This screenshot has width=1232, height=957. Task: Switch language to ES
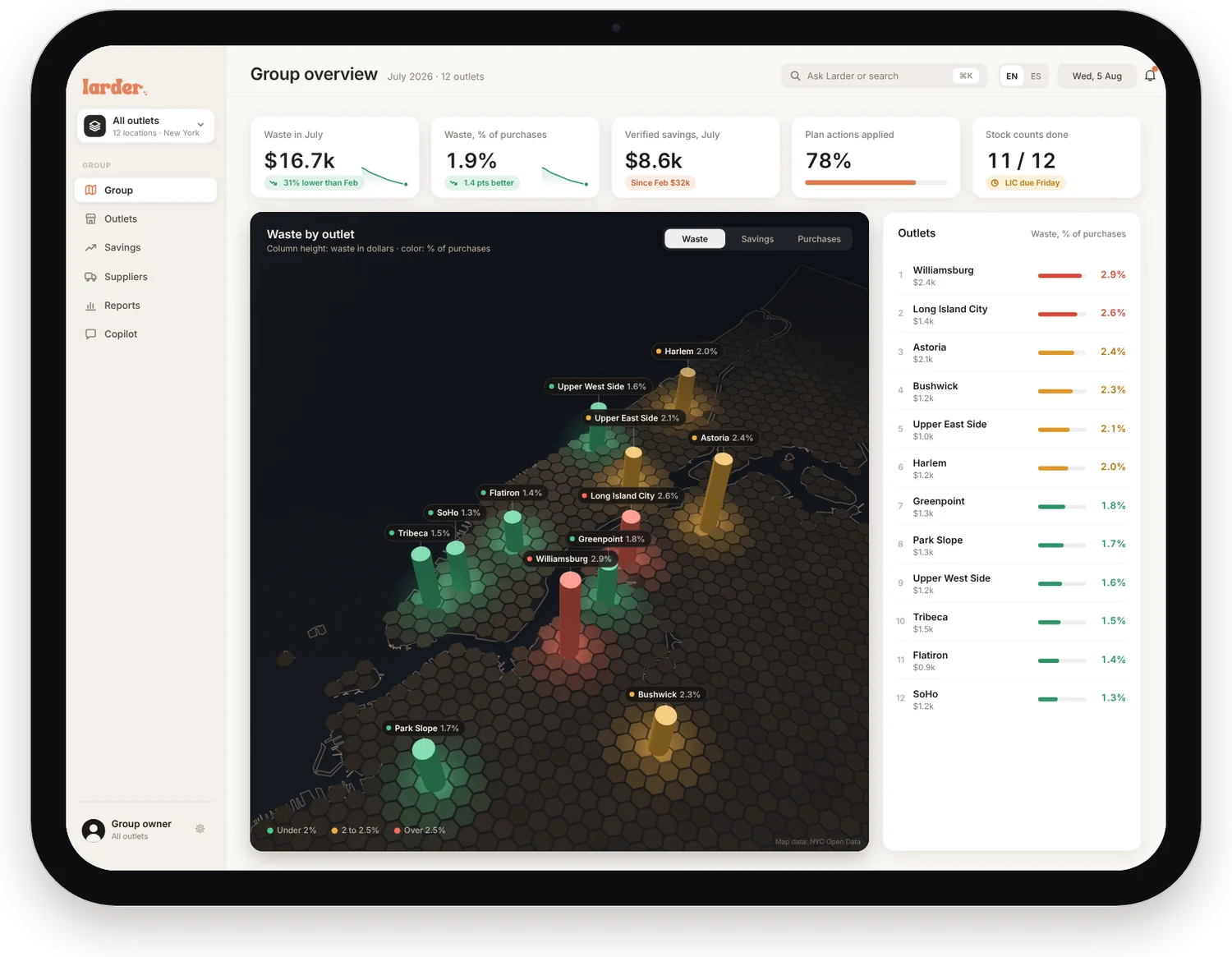[1036, 76]
